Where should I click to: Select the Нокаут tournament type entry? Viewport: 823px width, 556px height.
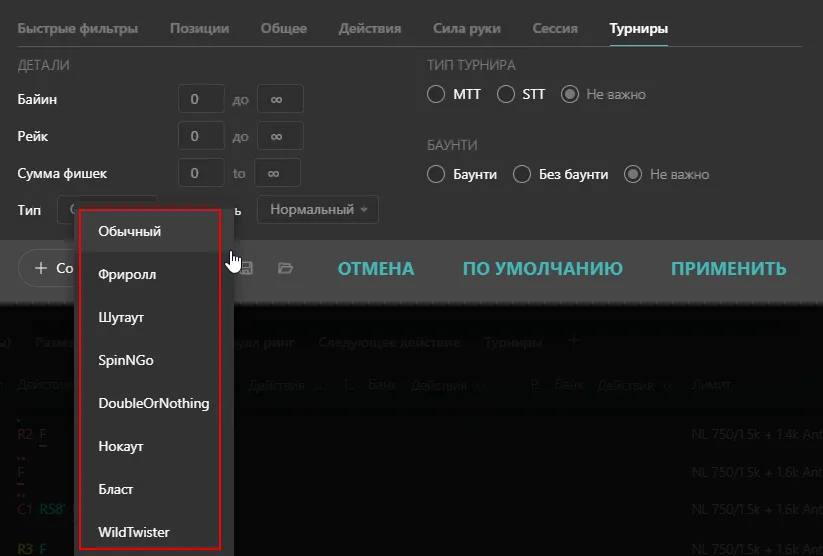click(x=121, y=446)
